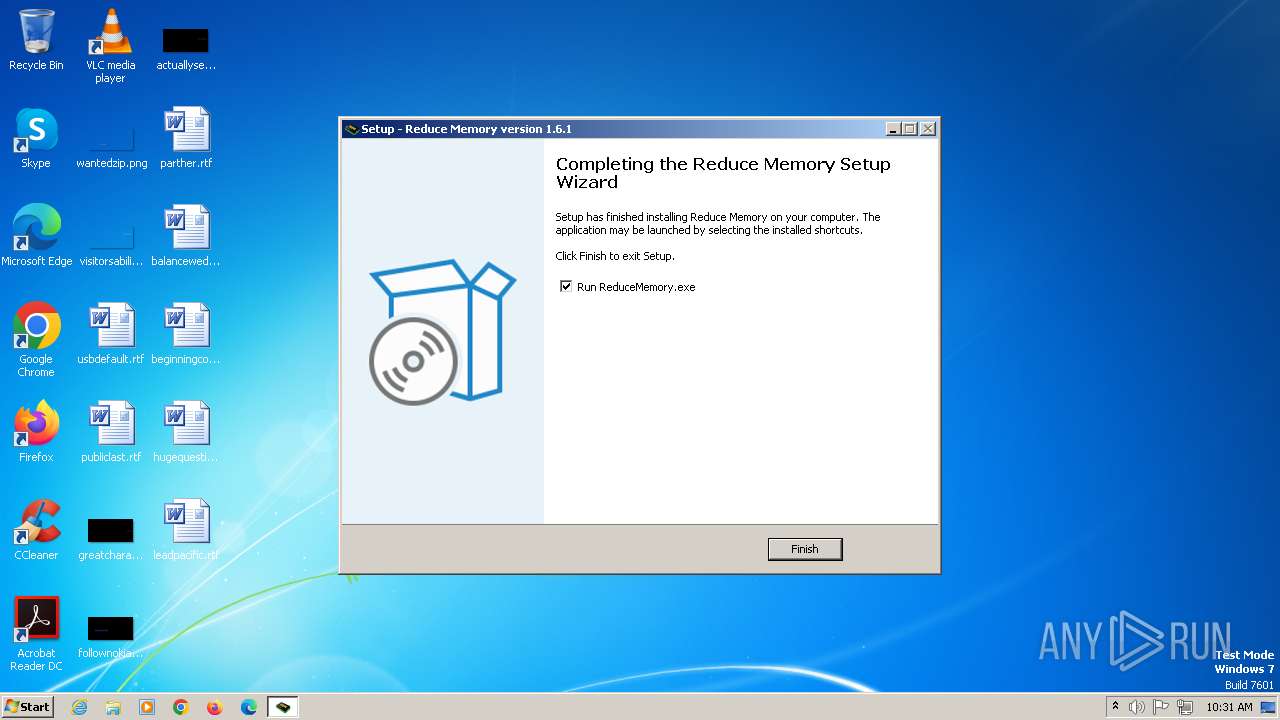Open the Windows Start menu
Viewport: 1280px width, 720px height.
pyautogui.click(x=28, y=706)
